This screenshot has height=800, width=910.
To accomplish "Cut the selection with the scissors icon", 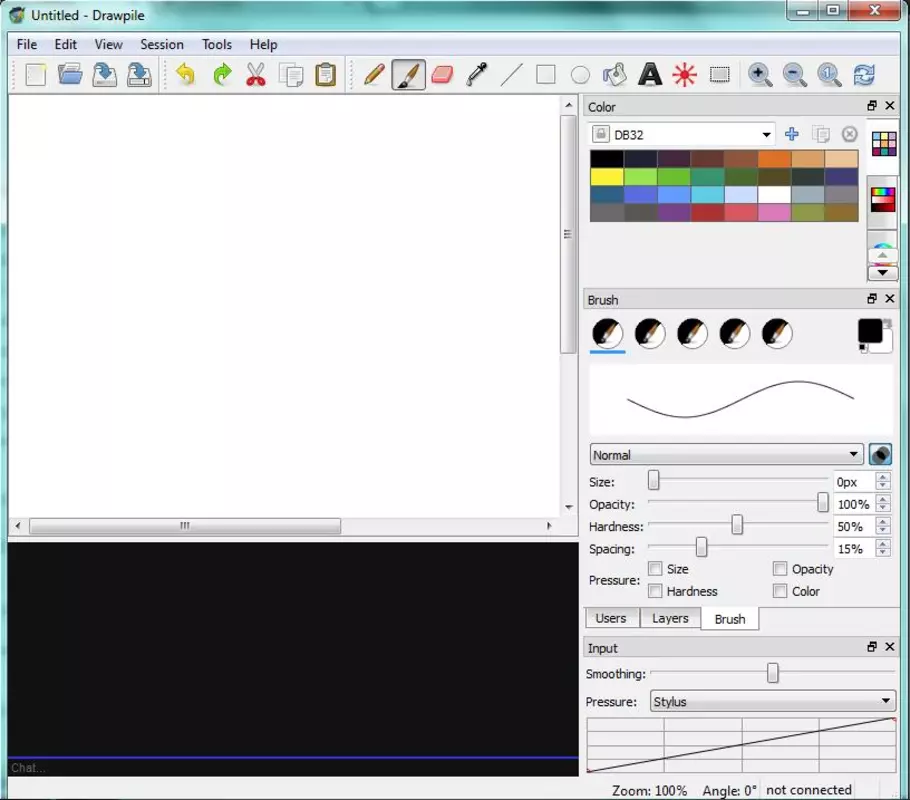I will click(256, 75).
